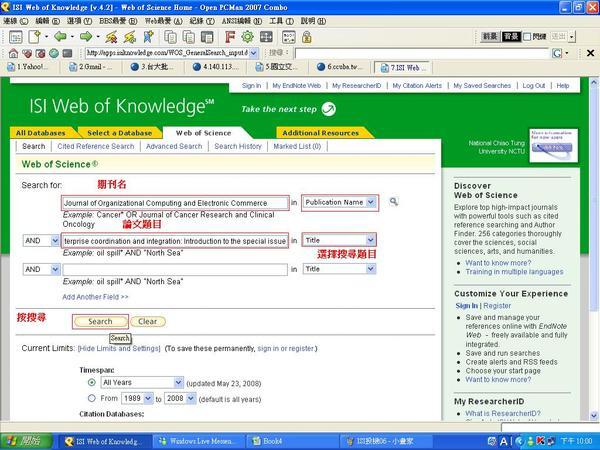Click the Clear button
Screen dimensions: 600x450
[x=148, y=321]
